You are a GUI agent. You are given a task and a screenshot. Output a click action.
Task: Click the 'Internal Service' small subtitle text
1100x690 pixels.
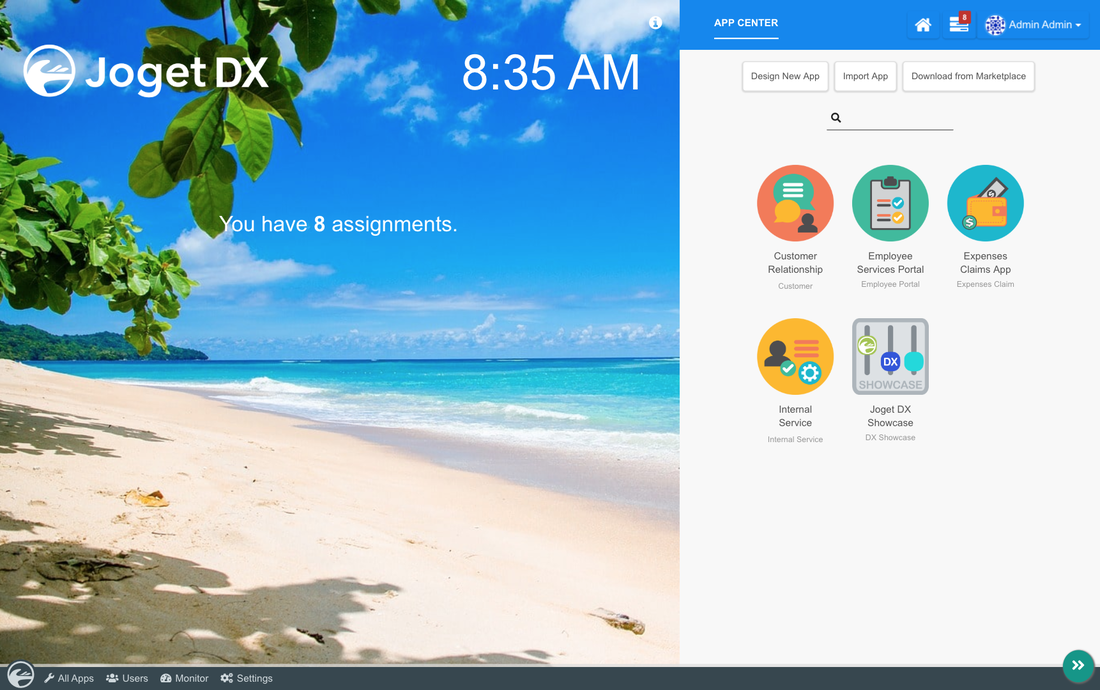pos(795,440)
